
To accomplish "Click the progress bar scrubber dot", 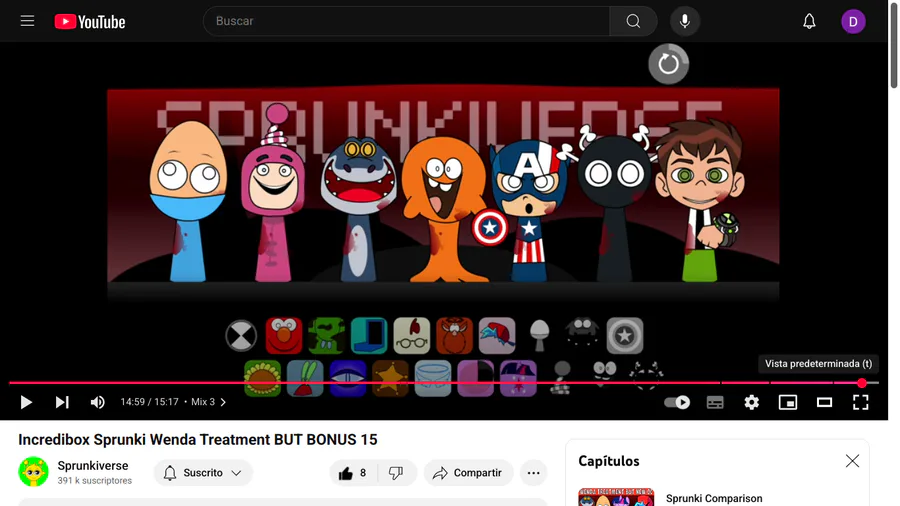I will [x=862, y=383].
